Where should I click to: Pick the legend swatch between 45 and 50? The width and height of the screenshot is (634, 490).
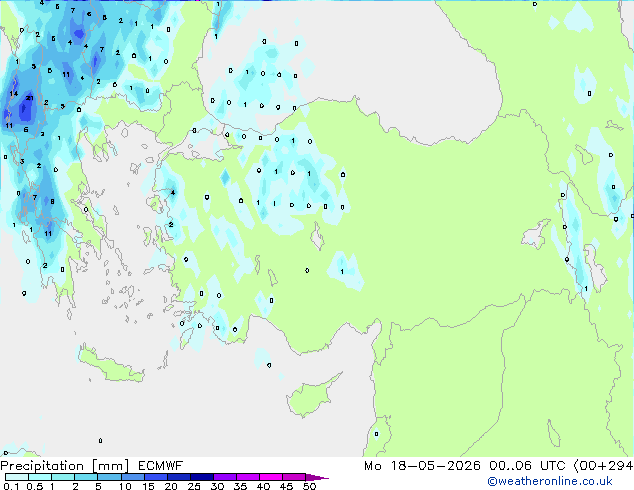(x=294, y=477)
